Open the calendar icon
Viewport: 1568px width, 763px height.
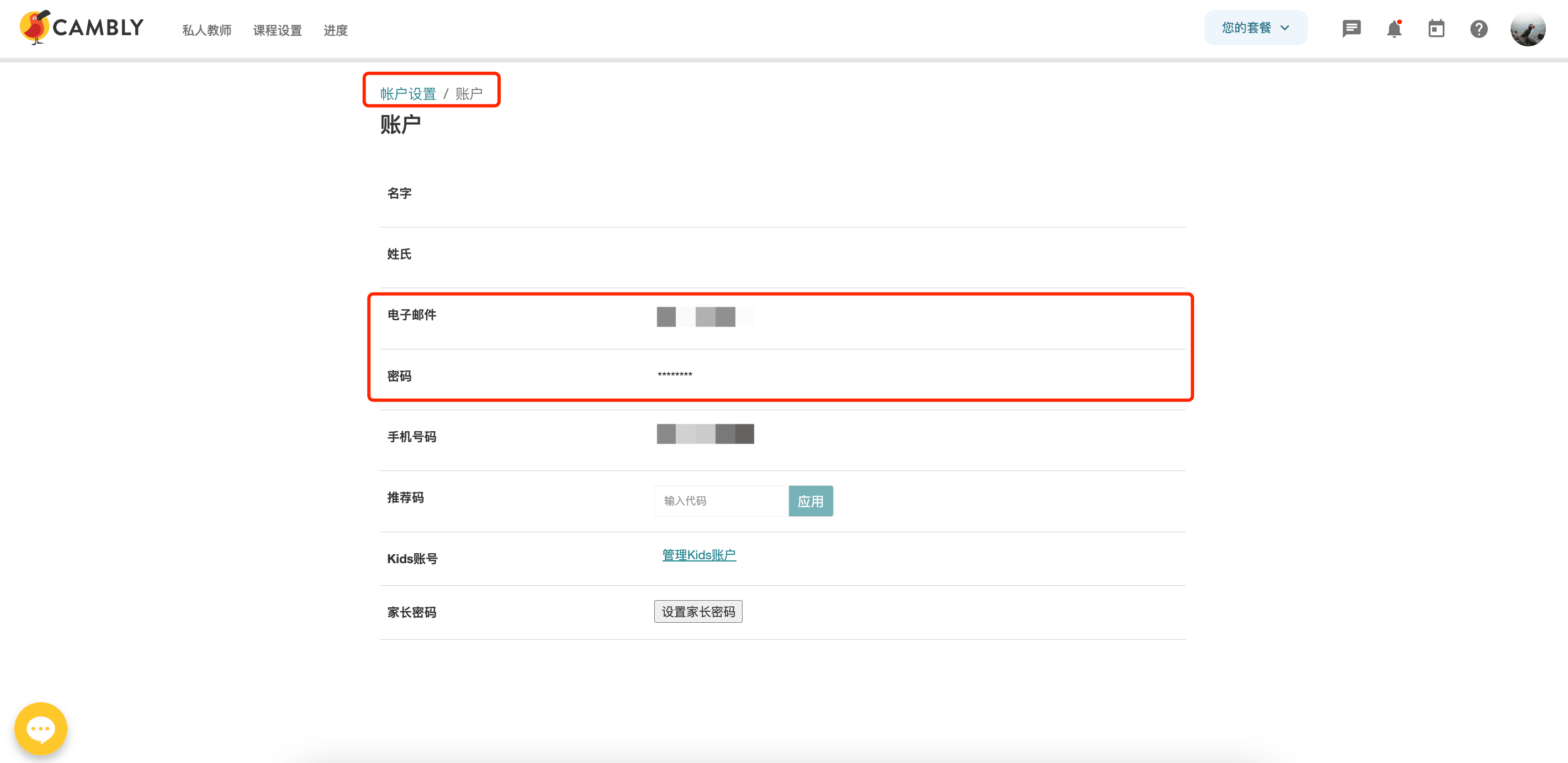(1436, 29)
